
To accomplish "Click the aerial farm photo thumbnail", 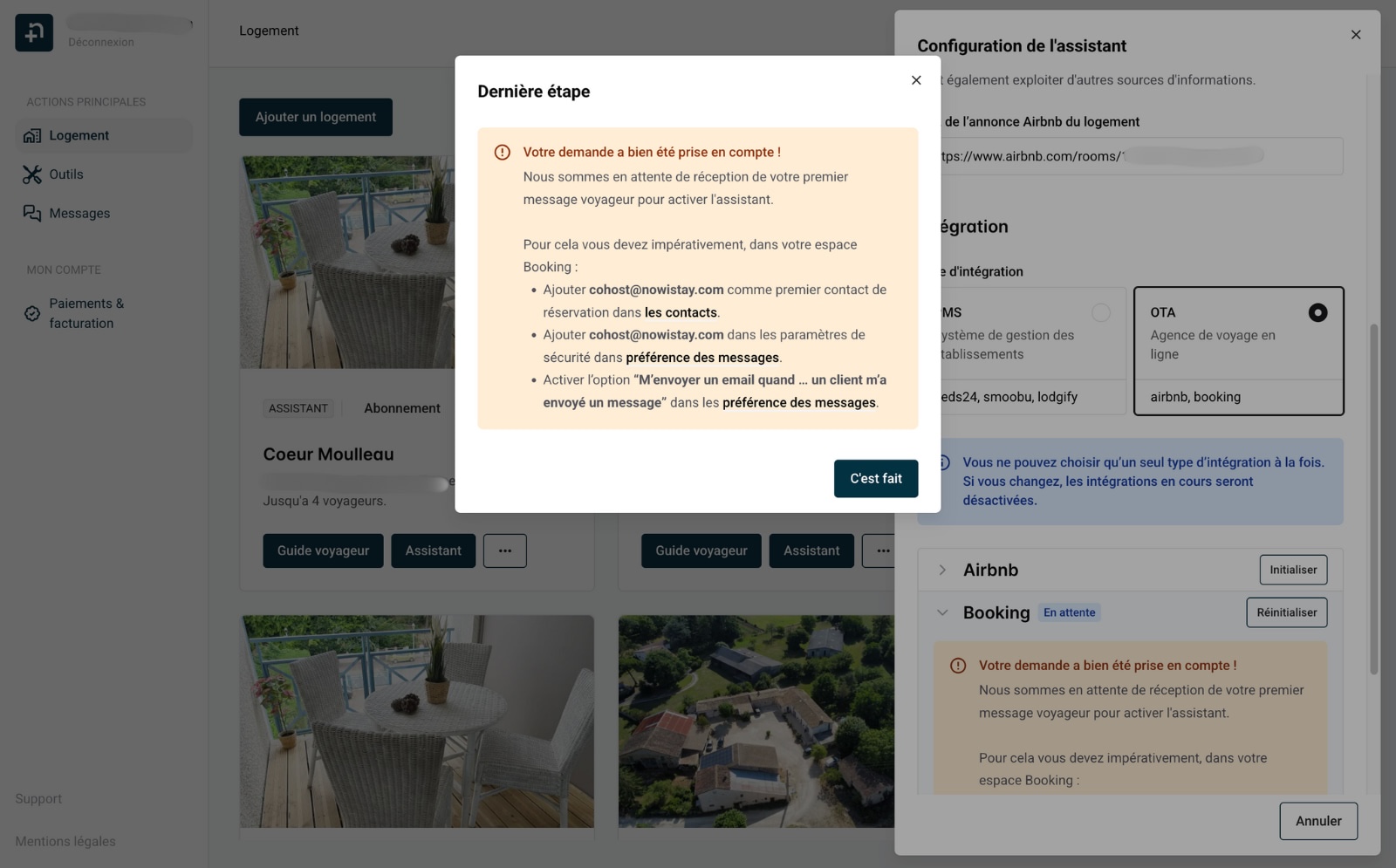I will 756,721.
